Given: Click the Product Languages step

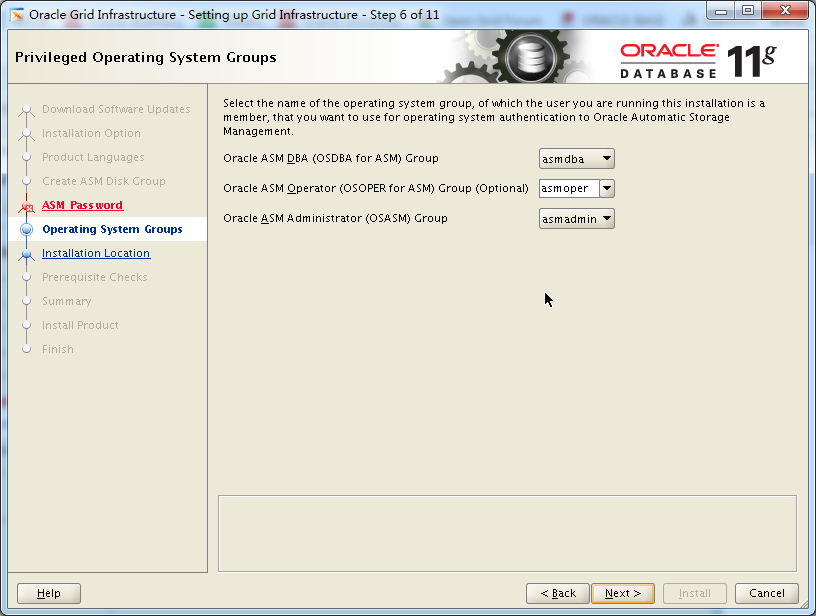Looking at the screenshot, I should coord(93,157).
